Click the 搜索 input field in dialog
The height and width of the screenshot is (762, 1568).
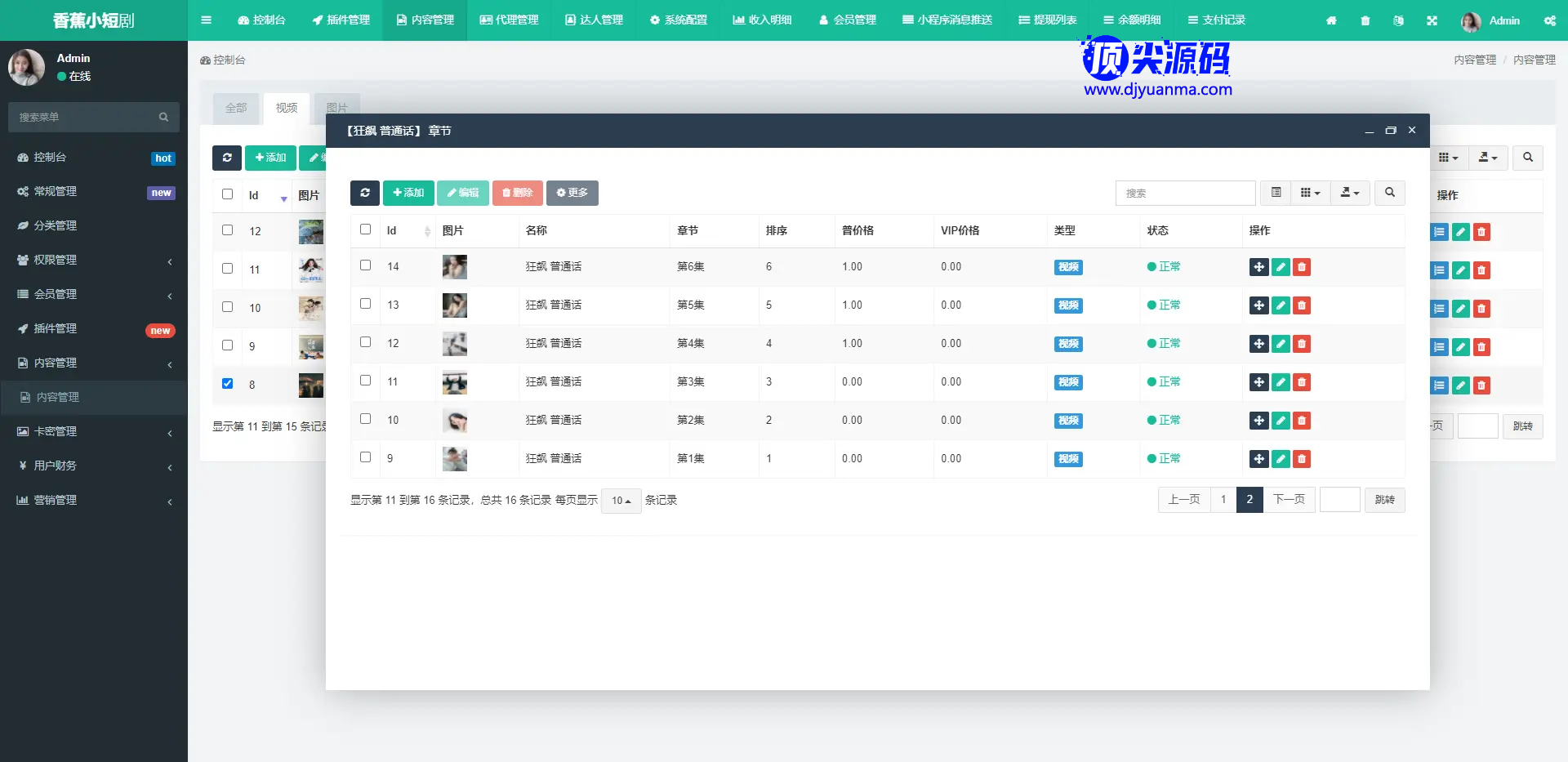pyautogui.click(x=1184, y=193)
